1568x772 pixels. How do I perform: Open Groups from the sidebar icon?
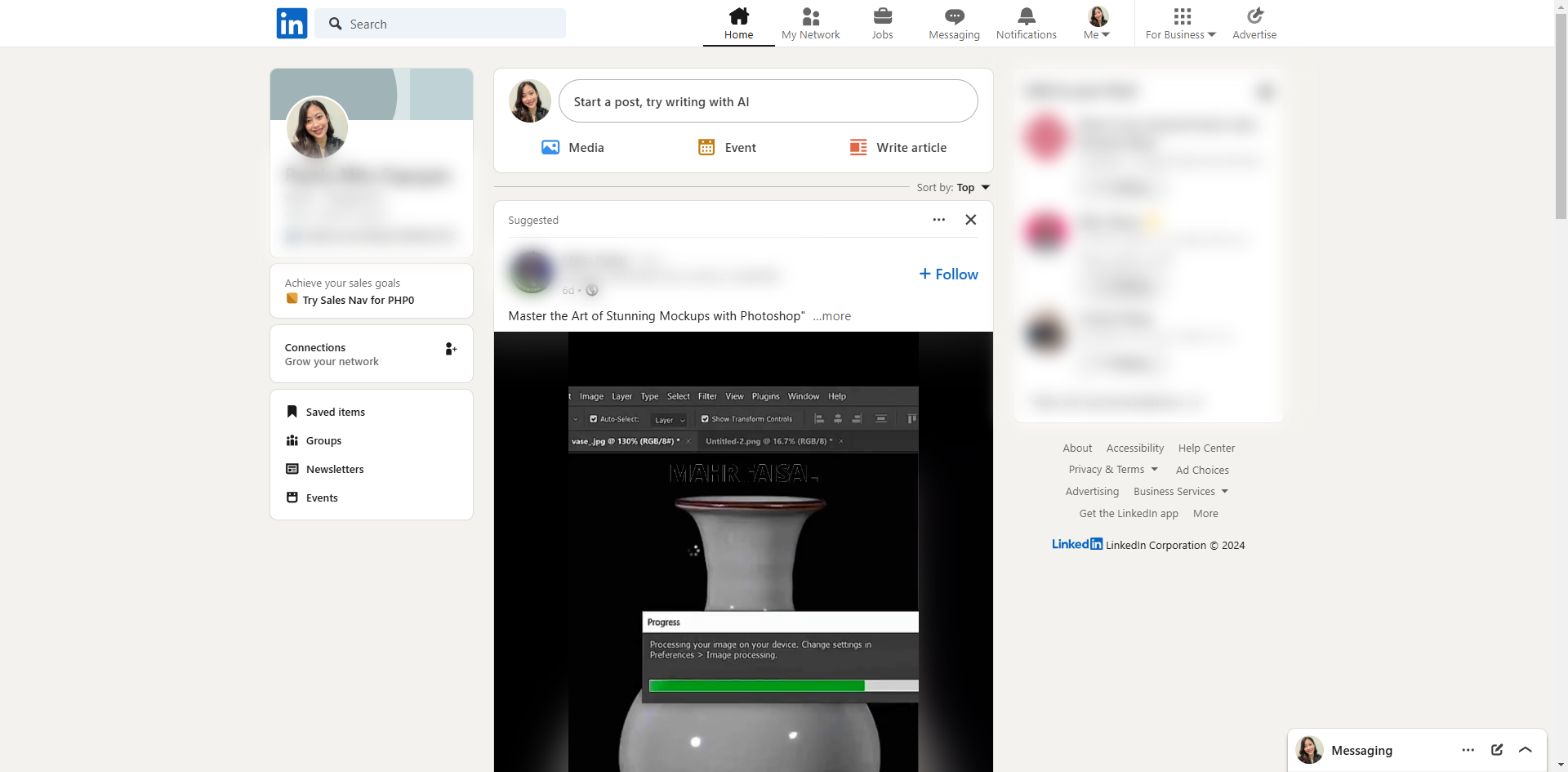[x=293, y=440]
